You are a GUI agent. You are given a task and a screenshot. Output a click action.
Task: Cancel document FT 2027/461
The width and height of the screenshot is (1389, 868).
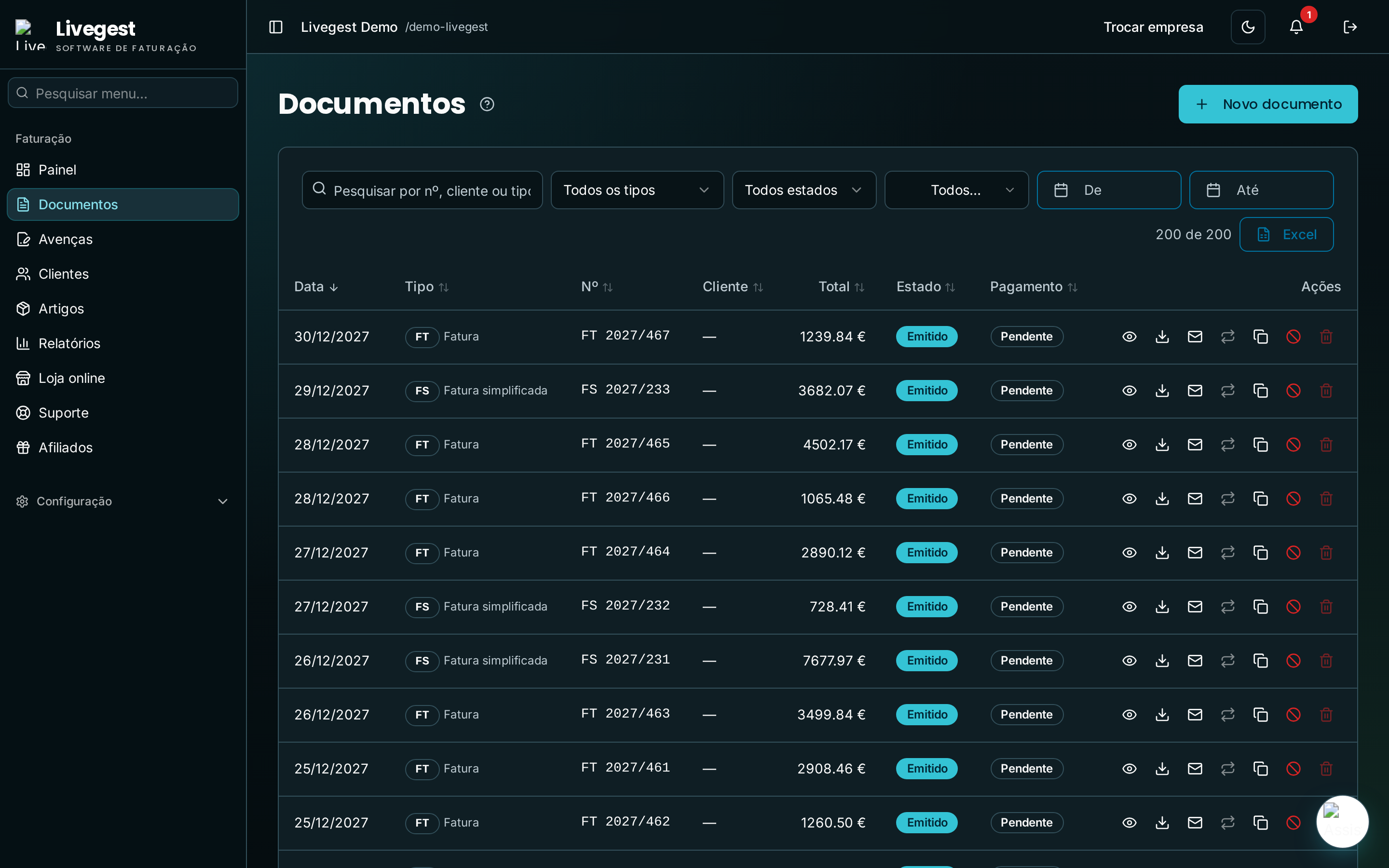tap(1293, 768)
